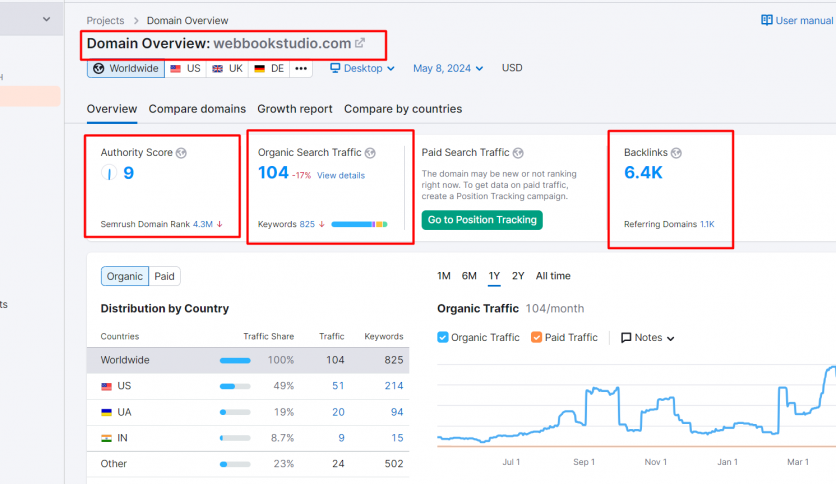
Task: Click the Worldwide globe icon
Action: coord(99,68)
